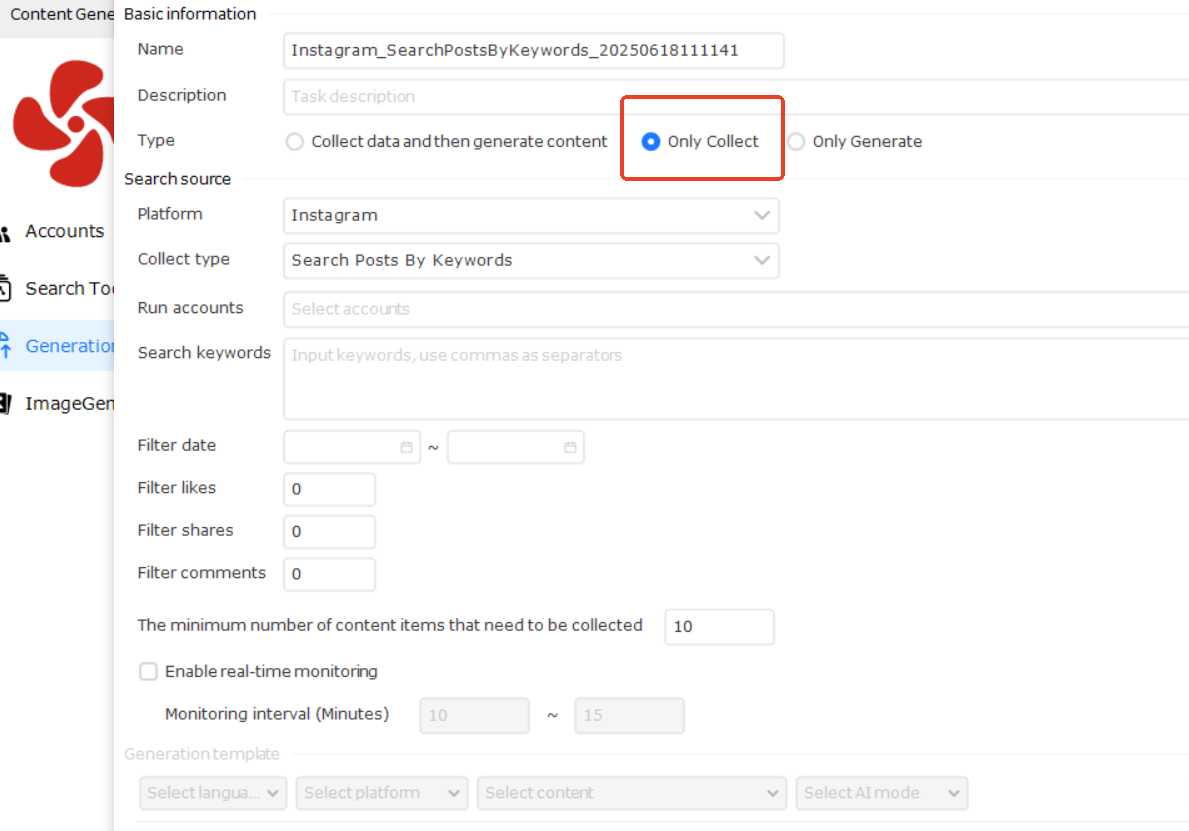Screen dimensions: 1189x831
Task: Click the Search keywords text area
Action: [x=735, y=380]
